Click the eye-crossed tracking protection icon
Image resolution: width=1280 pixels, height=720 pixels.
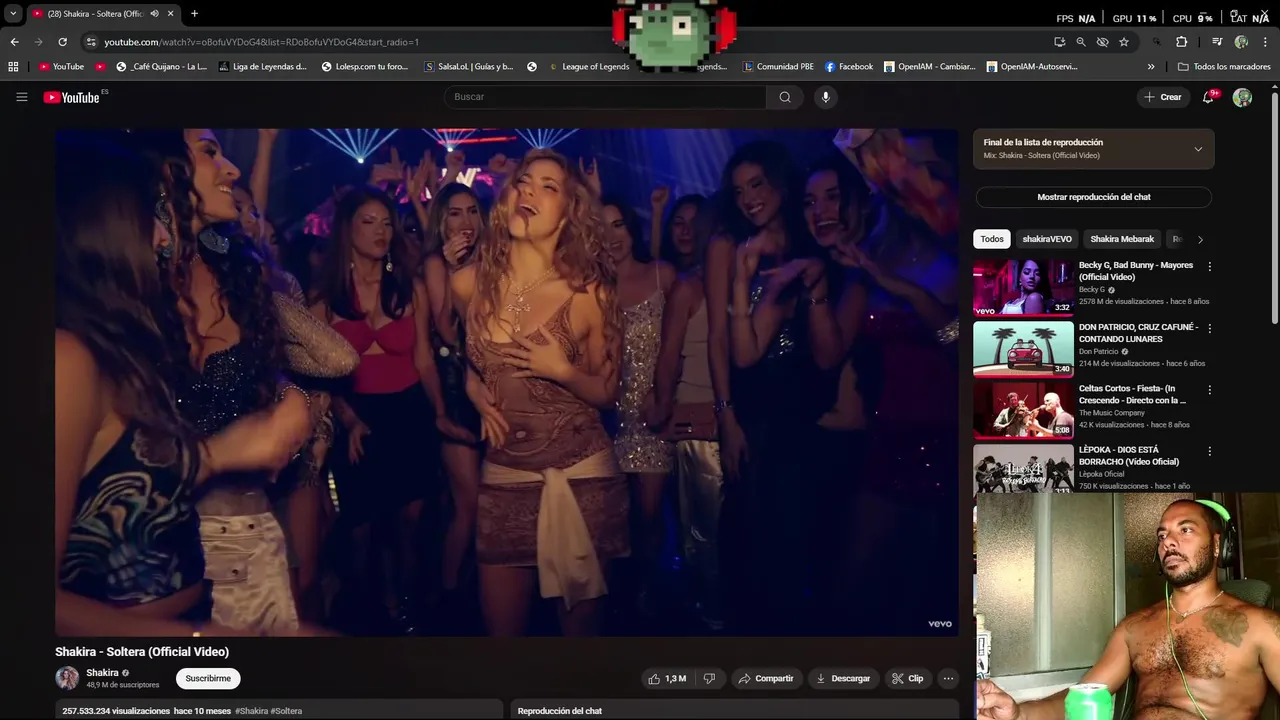pyautogui.click(x=1102, y=42)
